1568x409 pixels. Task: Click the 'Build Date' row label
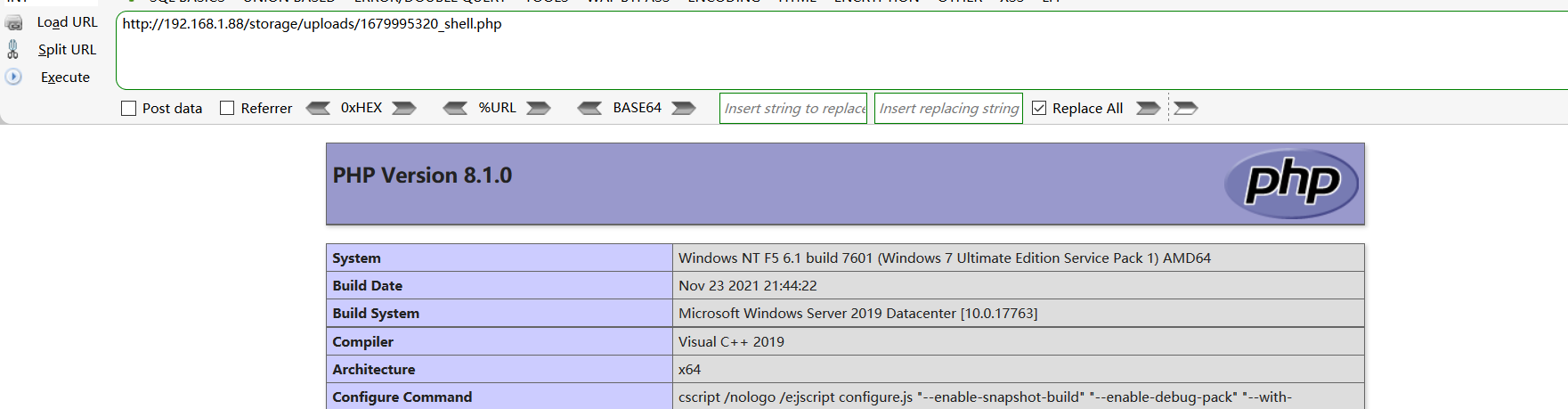pyautogui.click(x=367, y=286)
